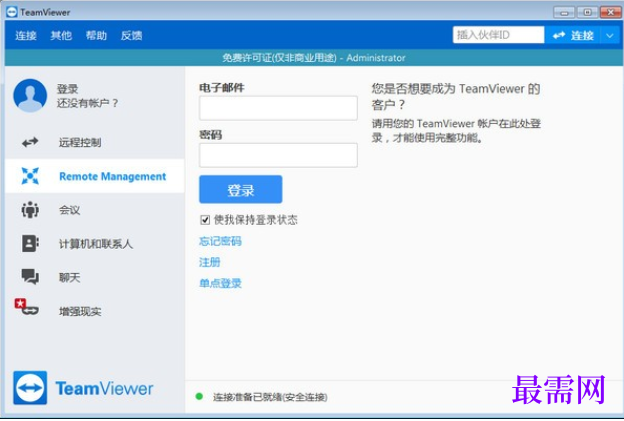Click the blue 登录 sign-in button
Viewport: 624px width, 421px height.
[x=241, y=189]
